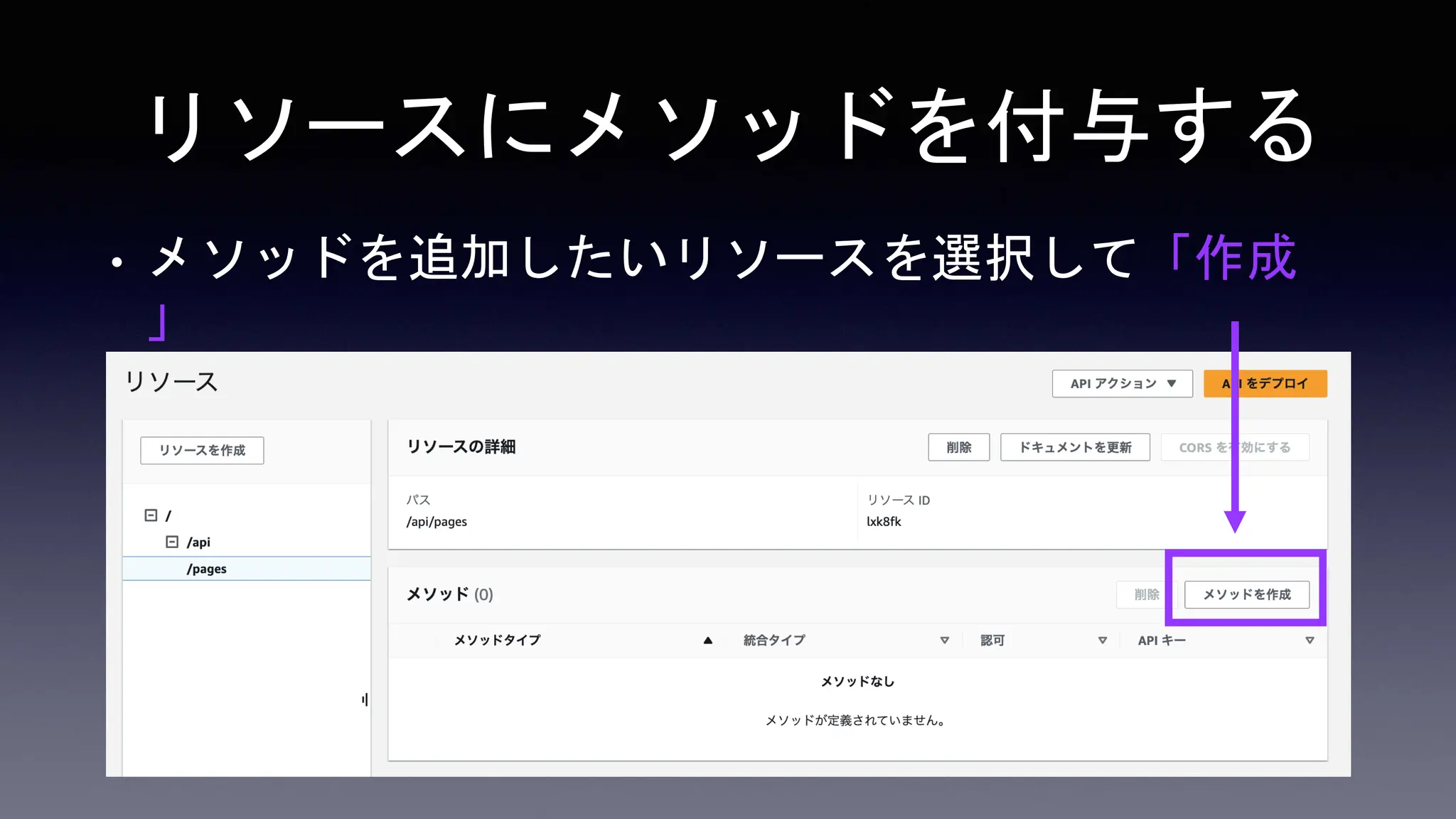Click API キー column sort arrow
The height and width of the screenshot is (819, 1456).
point(1310,641)
